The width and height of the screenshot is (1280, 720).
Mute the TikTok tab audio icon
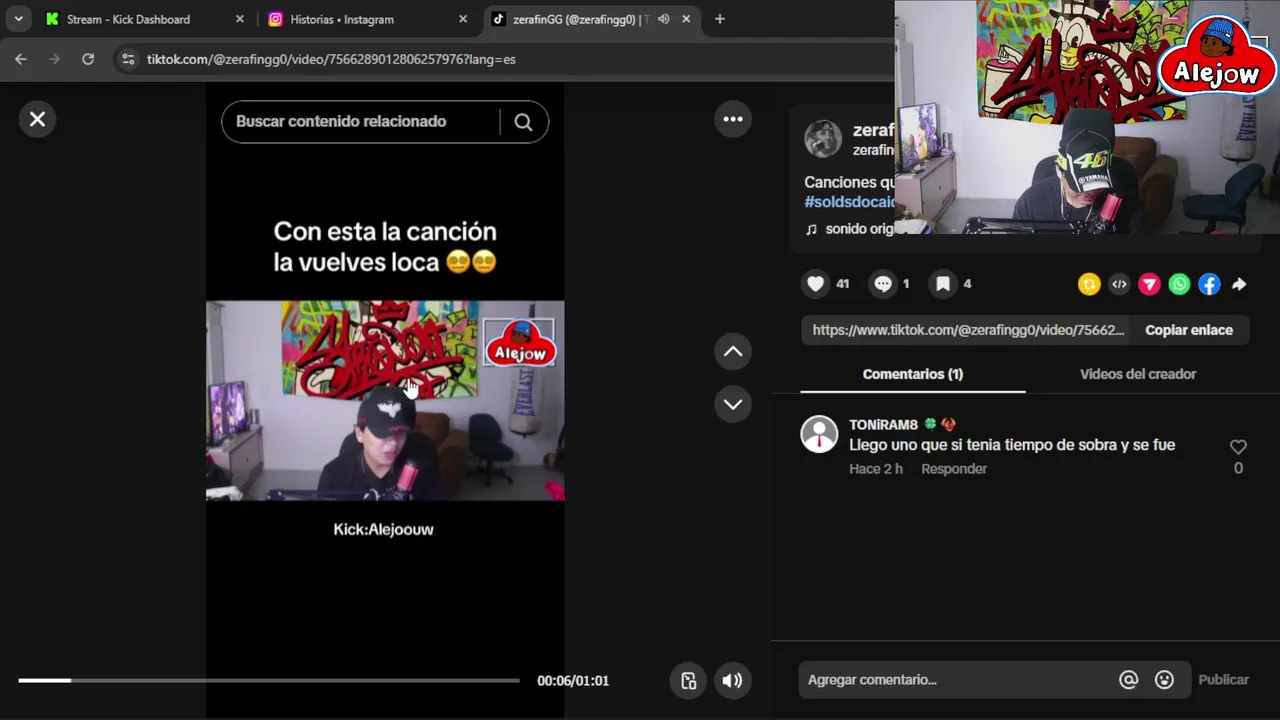pyautogui.click(x=663, y=19)
